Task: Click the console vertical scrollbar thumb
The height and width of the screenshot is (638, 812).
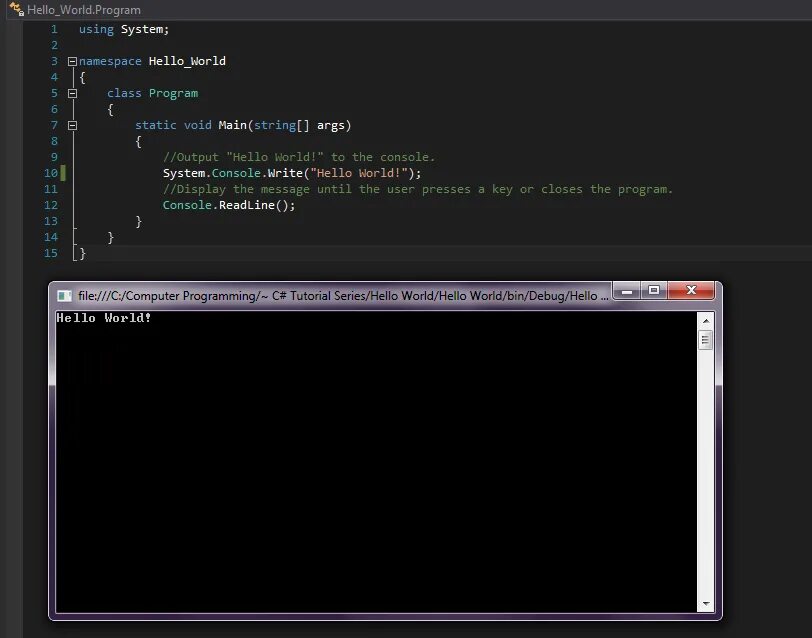Action: [x=705, y=340]
